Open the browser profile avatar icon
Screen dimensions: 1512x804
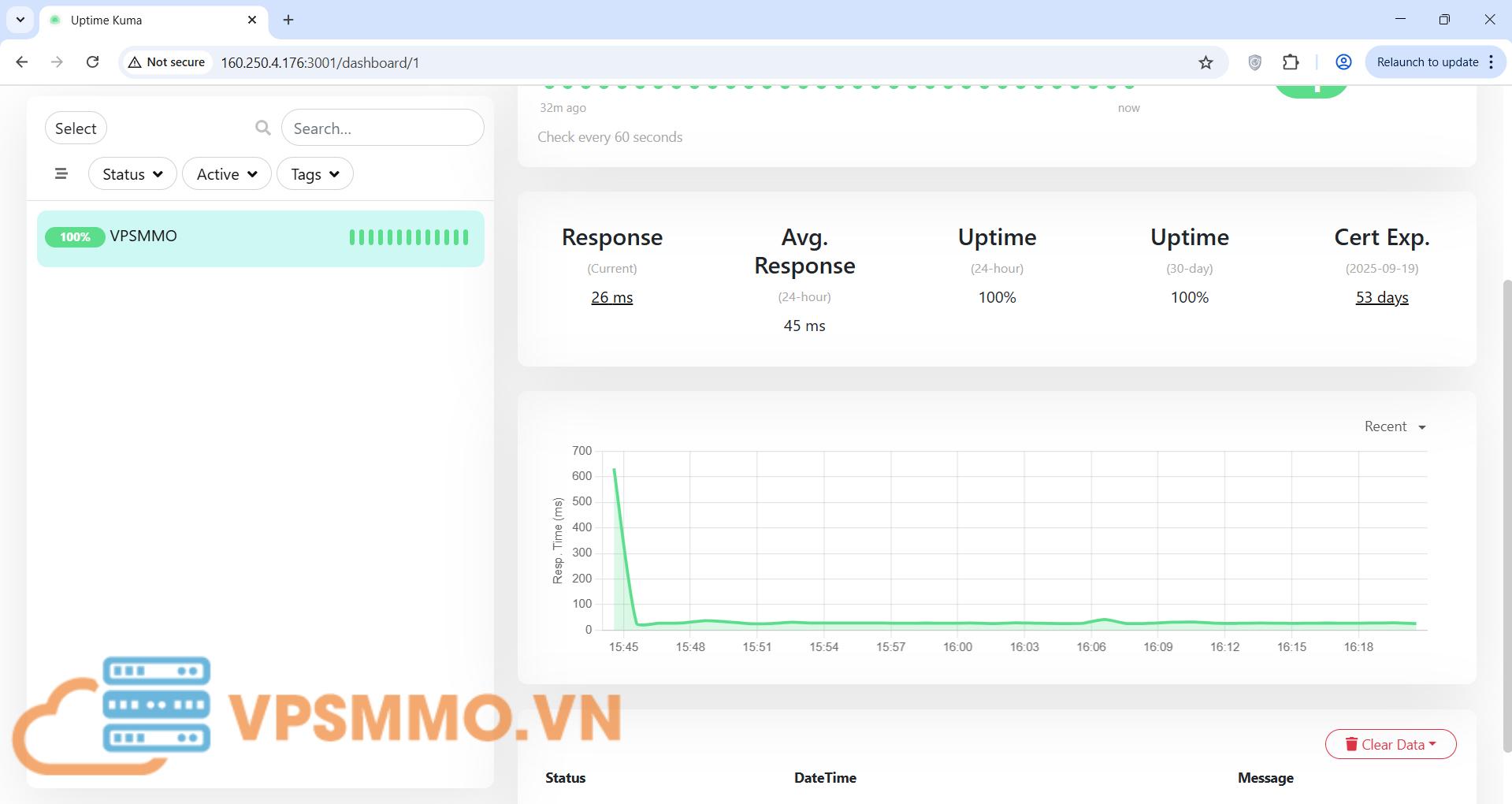pos(1343,62)
